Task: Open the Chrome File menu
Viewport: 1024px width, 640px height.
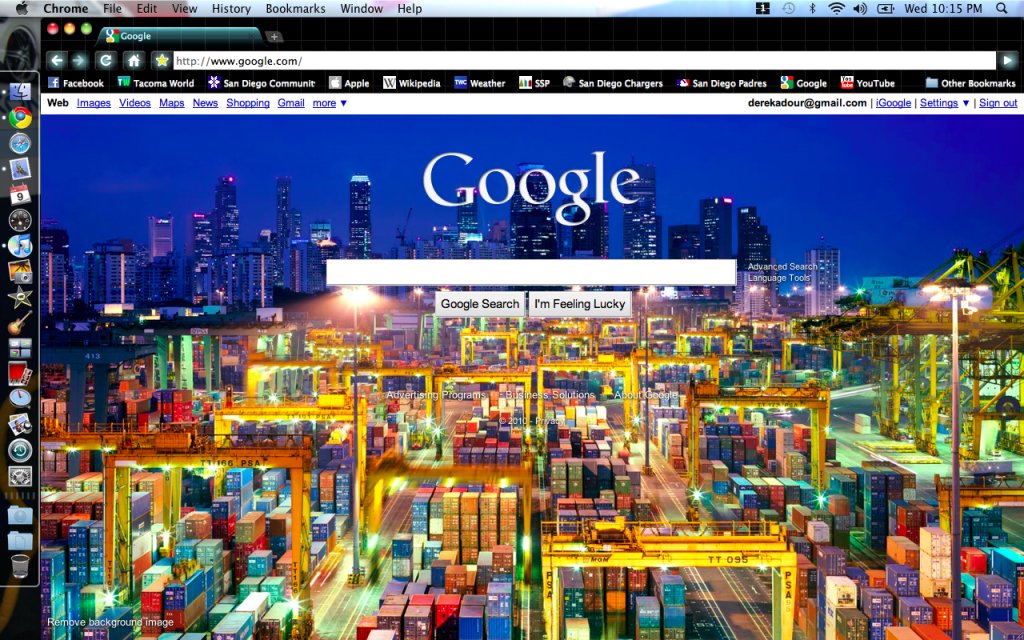Action: [112, 8]
